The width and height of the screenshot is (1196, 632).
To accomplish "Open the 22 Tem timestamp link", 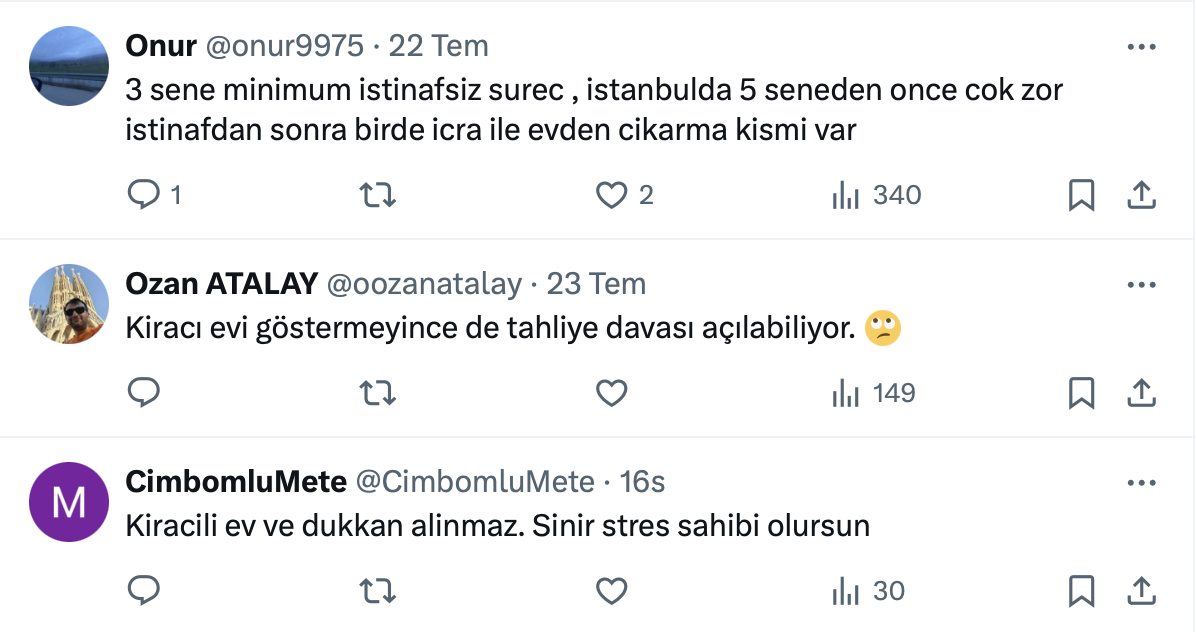I will coord(438,46).
